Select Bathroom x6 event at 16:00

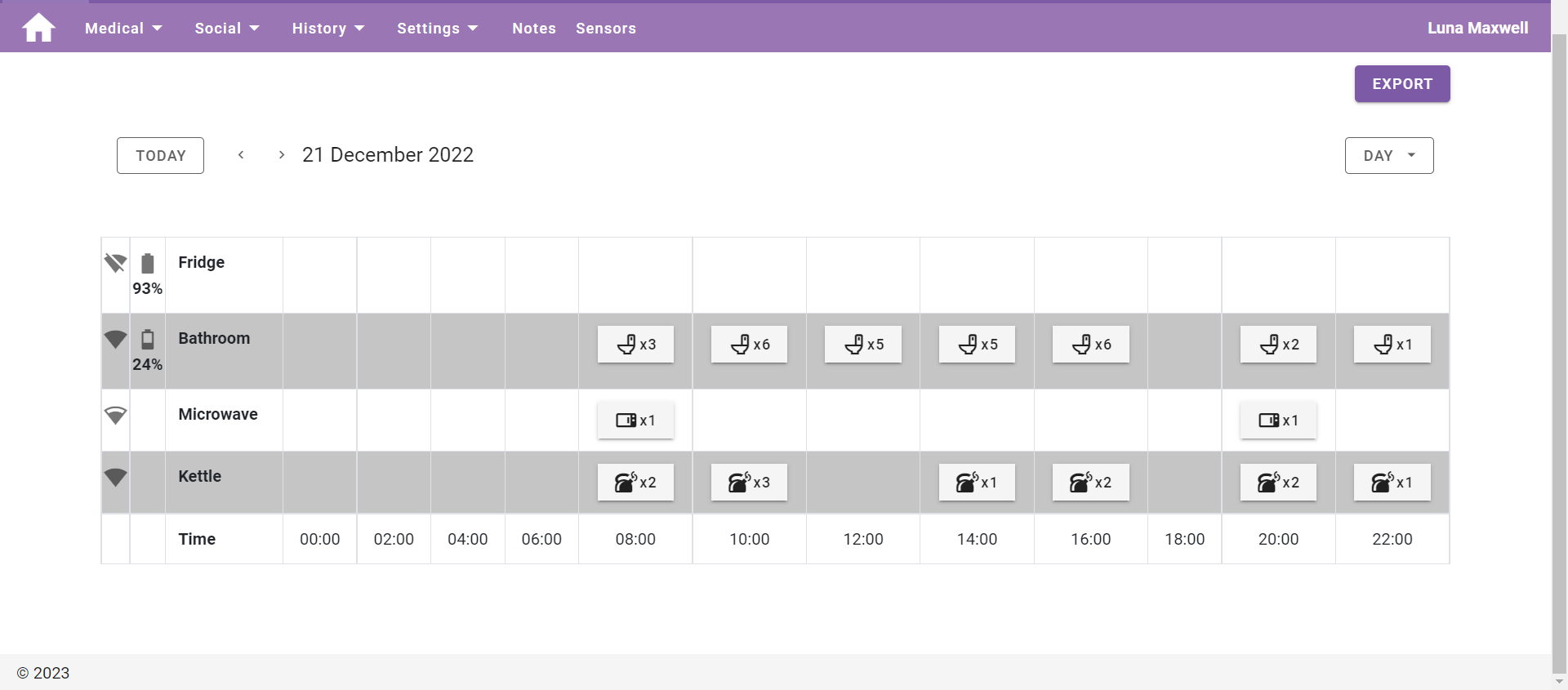point(1090,345)
